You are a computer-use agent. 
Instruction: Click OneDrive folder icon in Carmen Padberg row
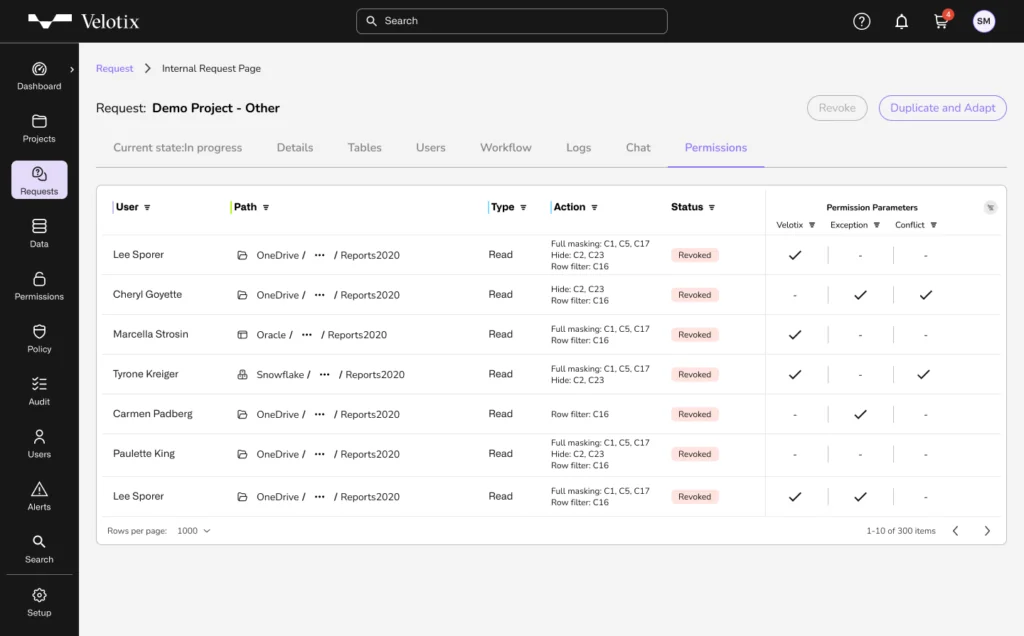click(242, 415)
